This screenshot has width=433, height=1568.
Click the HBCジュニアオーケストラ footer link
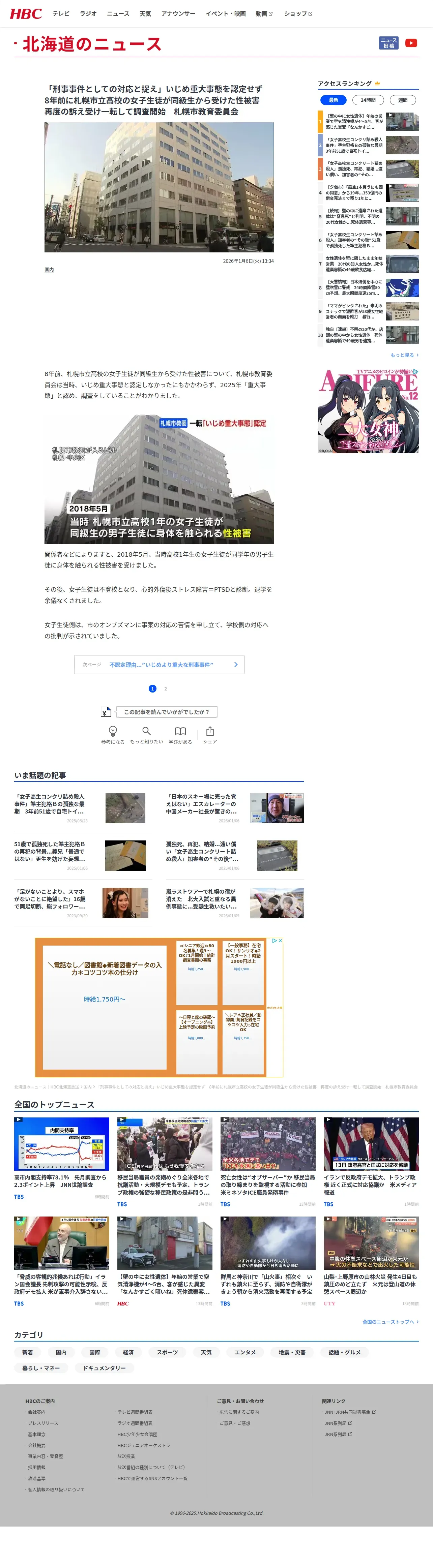(144, 1445)
